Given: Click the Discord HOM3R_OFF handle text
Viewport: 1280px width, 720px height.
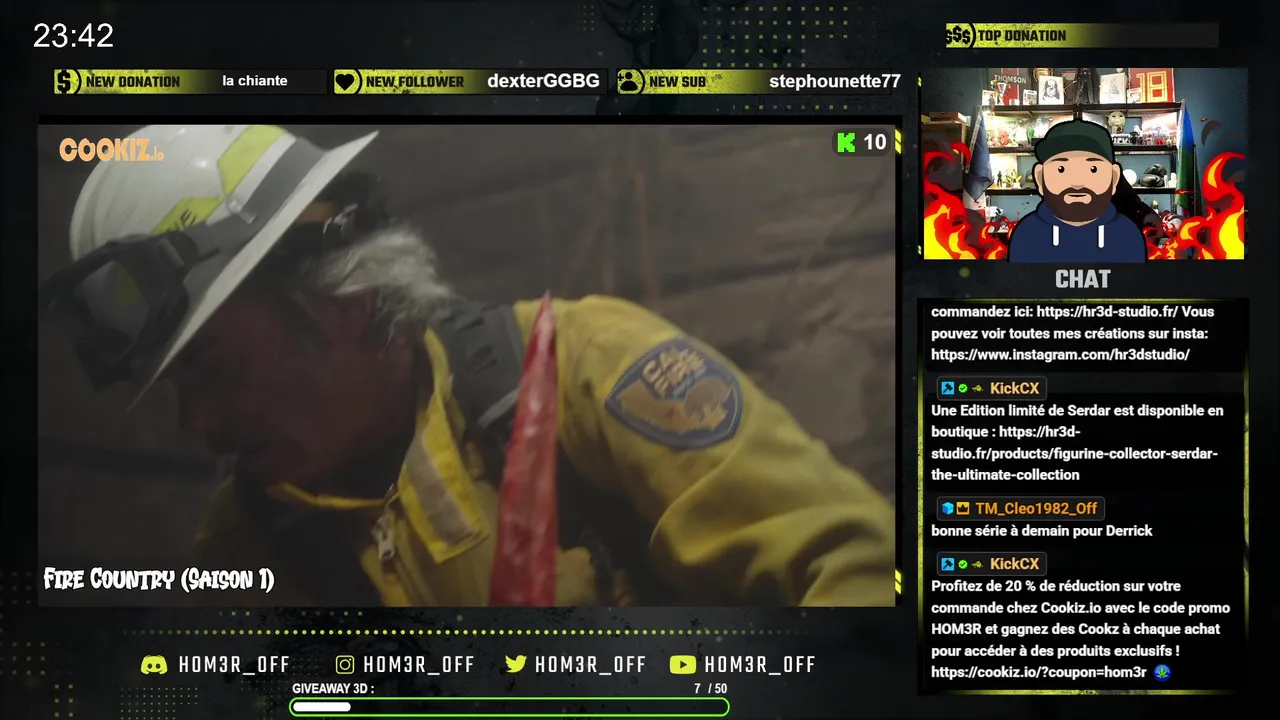Looking at the screenshot, I should pos(234,665).
